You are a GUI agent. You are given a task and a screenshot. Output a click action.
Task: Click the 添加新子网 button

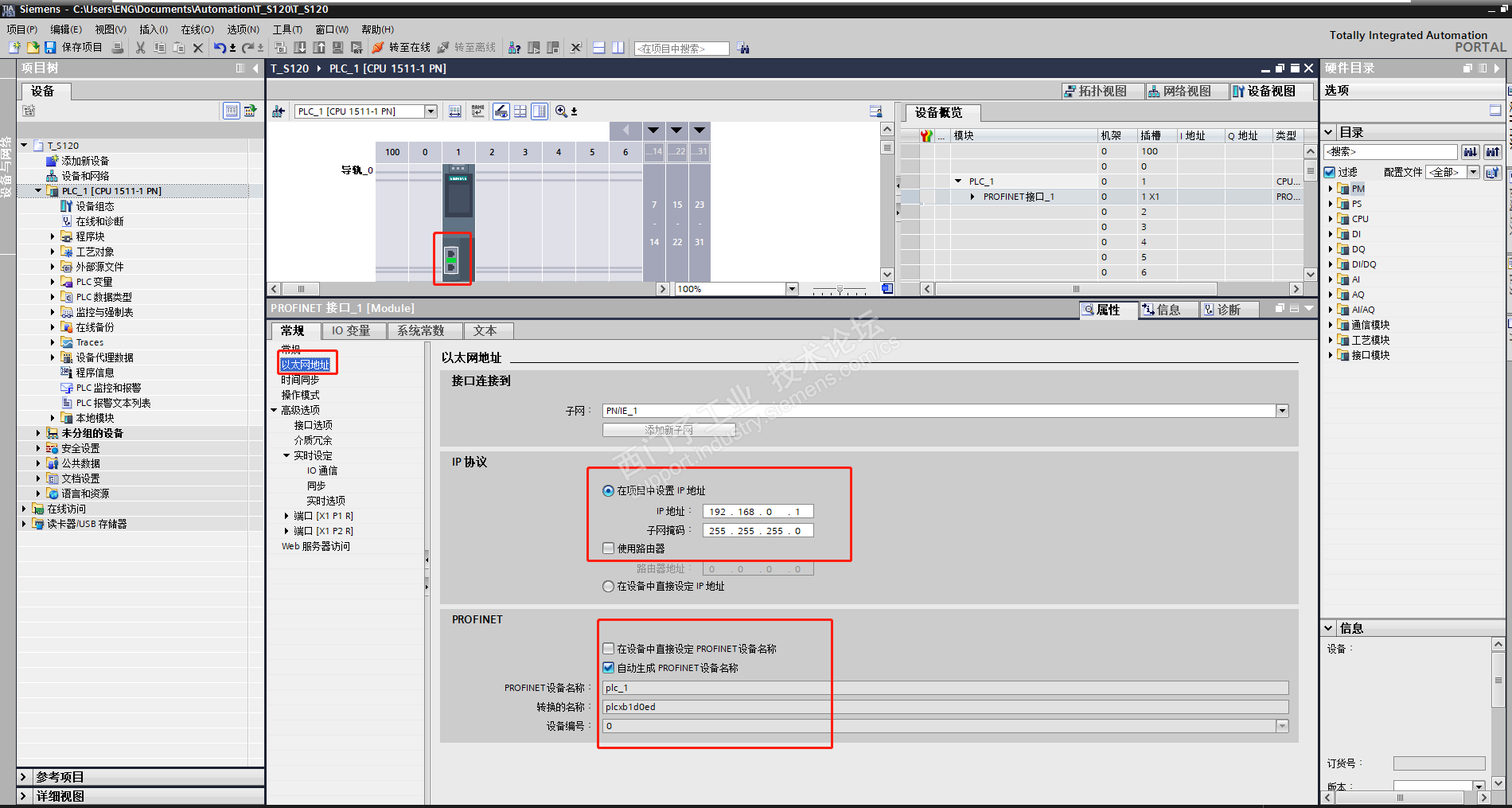pyautogui.click(x=668, y=430)
